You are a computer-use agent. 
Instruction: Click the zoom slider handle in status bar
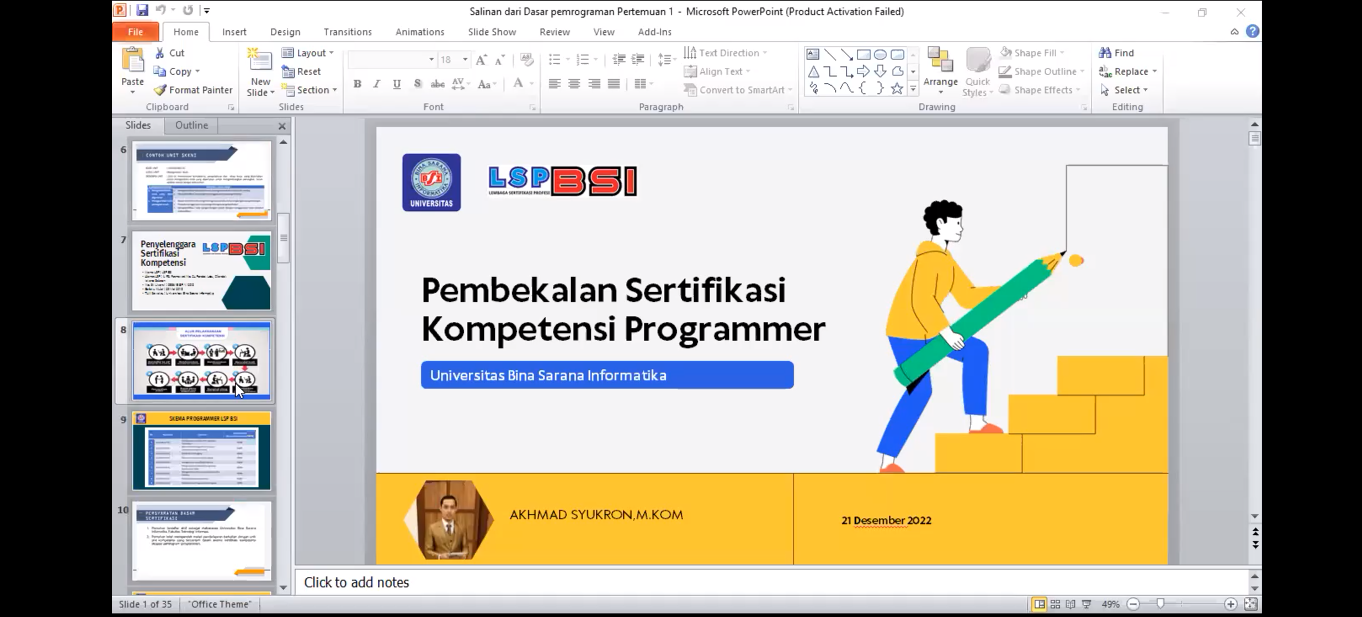click(1160, 605)
